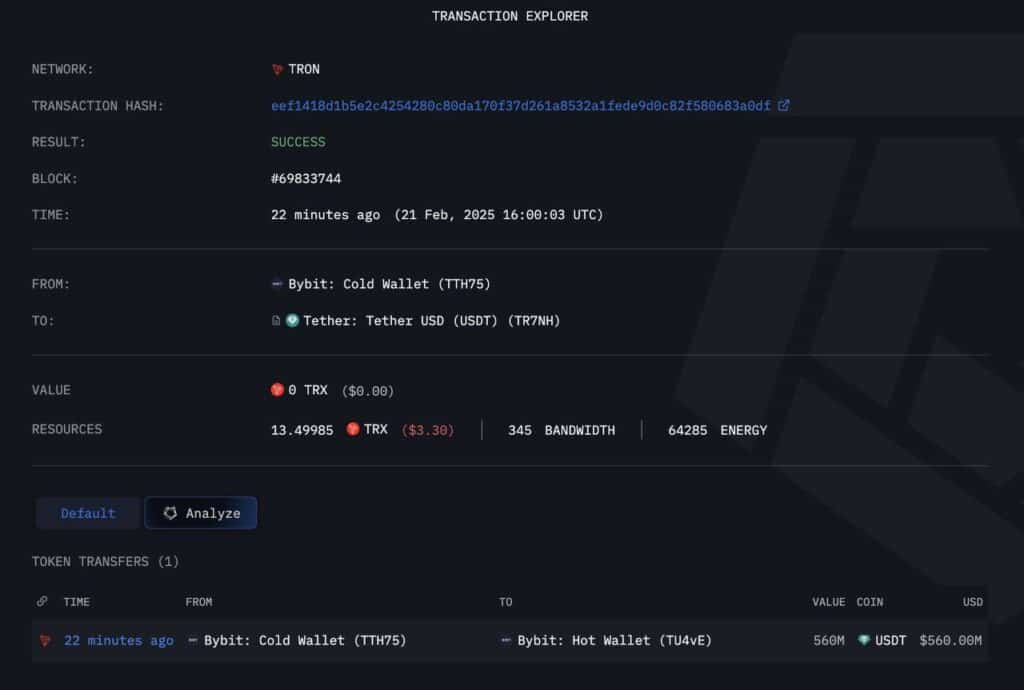1024x690 pixels.
Task: Click the COIN column header
Action: 870,602
